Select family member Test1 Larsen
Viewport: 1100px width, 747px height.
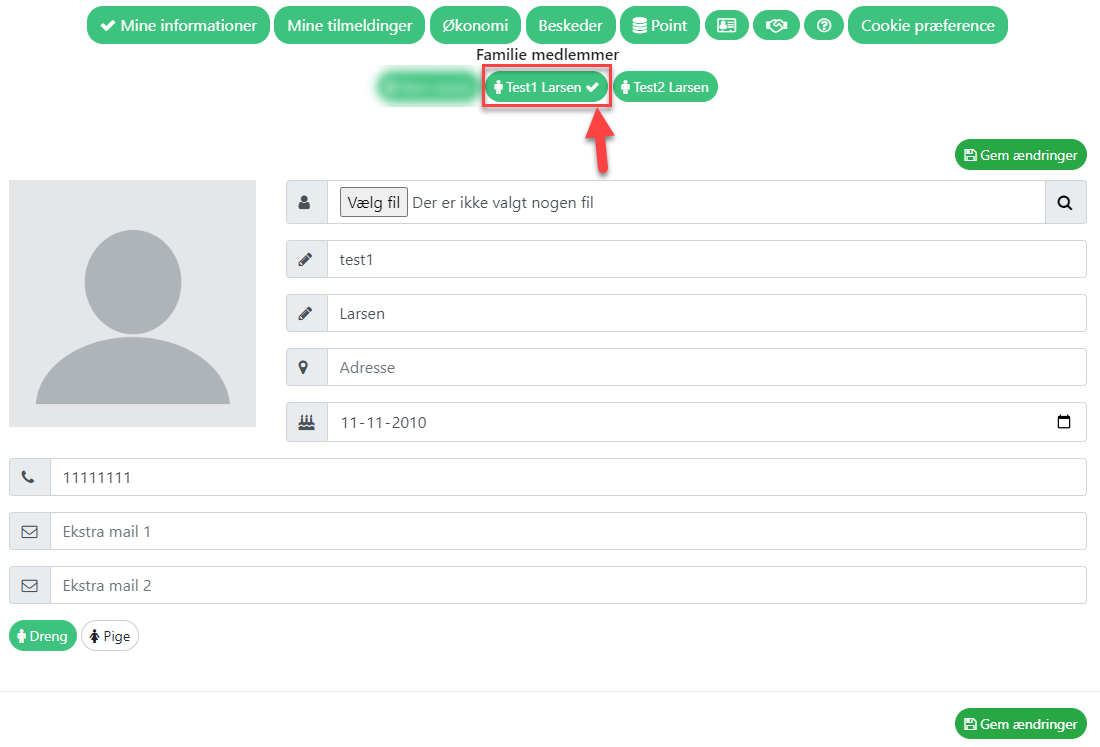pos(546,87)
